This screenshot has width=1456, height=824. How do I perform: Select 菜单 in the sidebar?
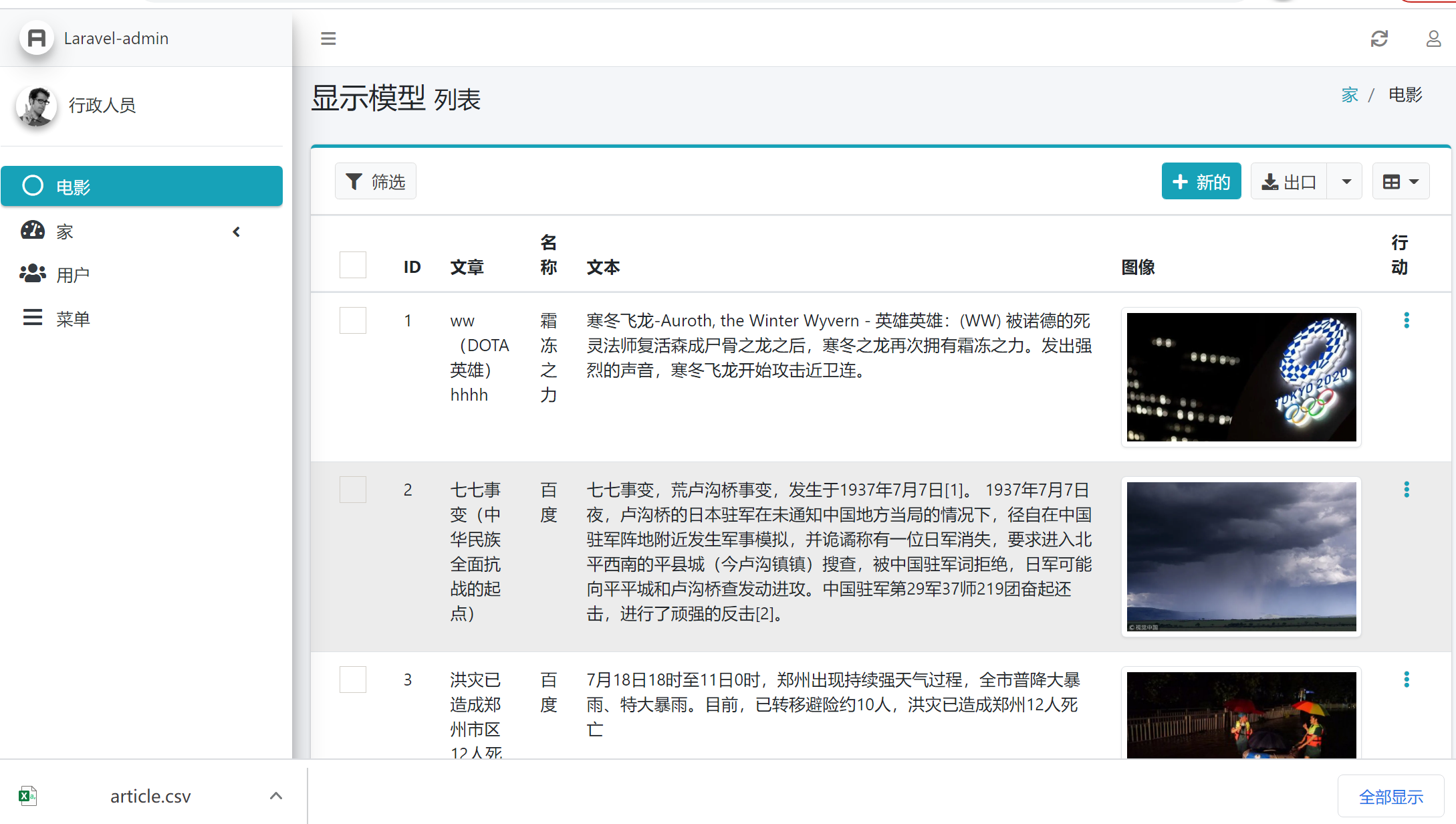[x=72, y=319]
